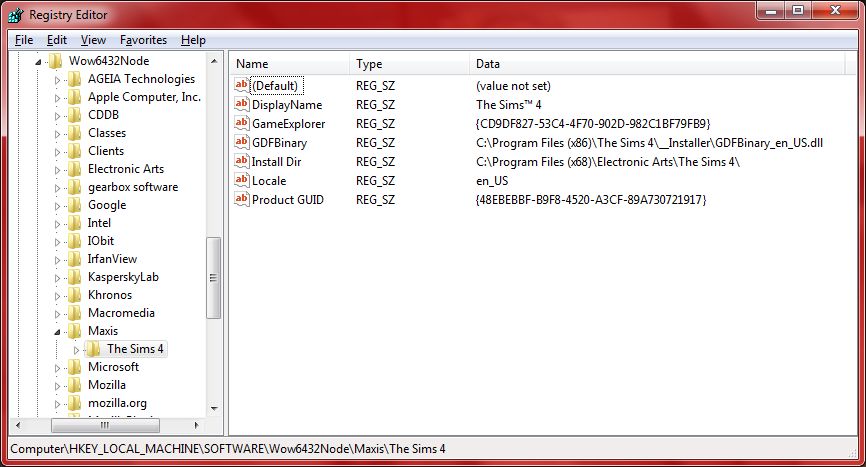Image resolution: width=866 pixels, height=467 pixels.
Task: Click the Data column header
Action: pyautogui.click(x=657, y=63)
